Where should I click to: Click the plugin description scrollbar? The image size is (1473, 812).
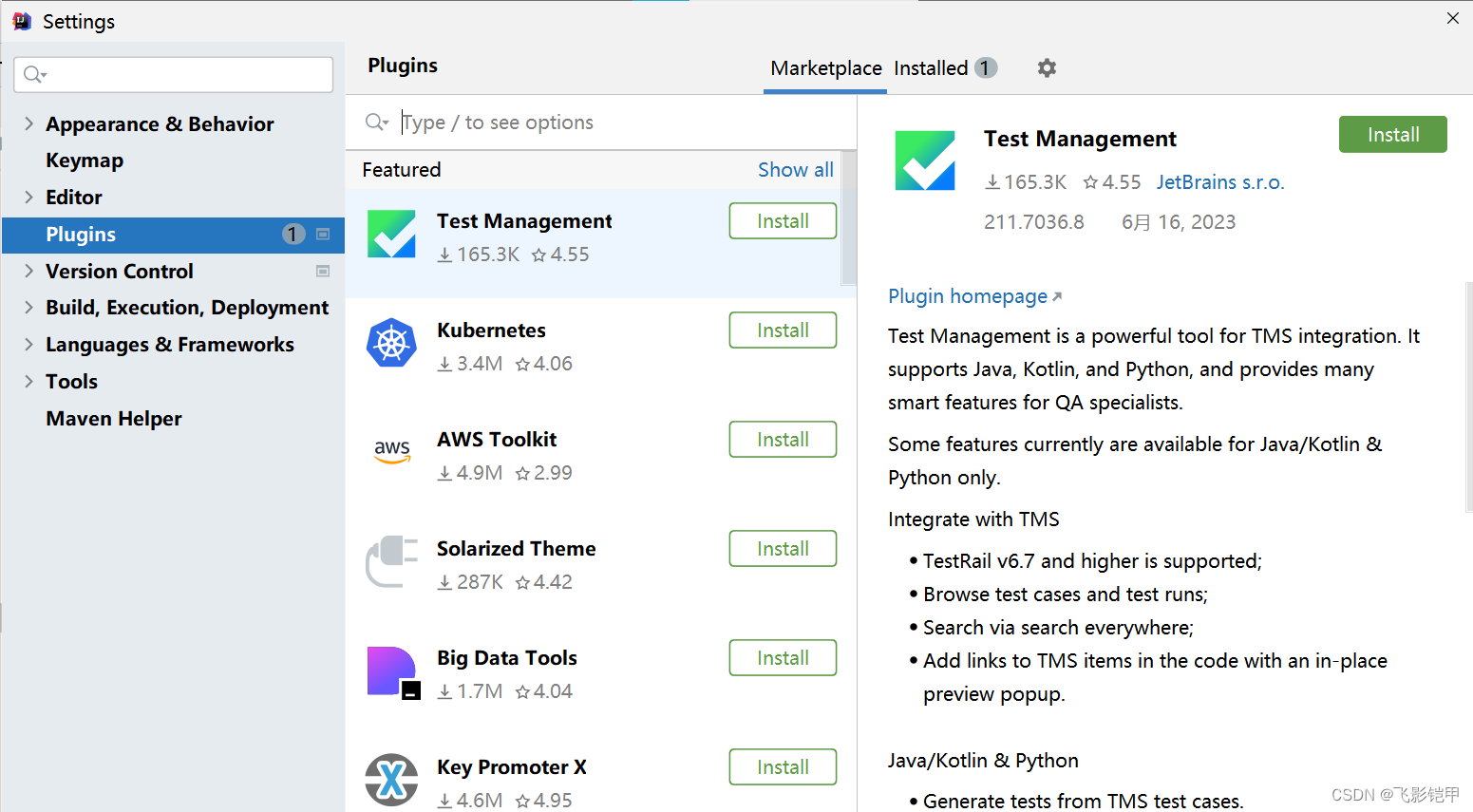click(1468, 397)
